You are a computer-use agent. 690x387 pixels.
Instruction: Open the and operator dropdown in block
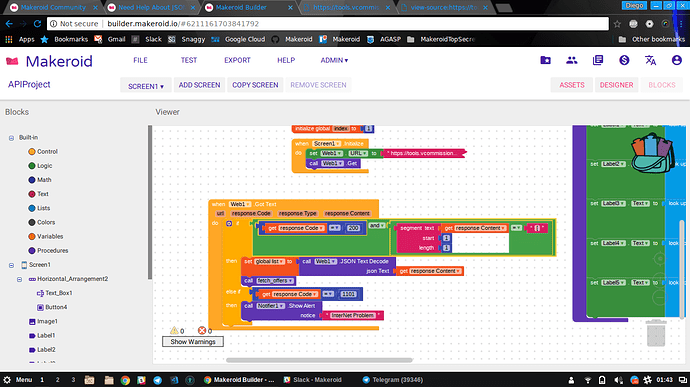377,225
